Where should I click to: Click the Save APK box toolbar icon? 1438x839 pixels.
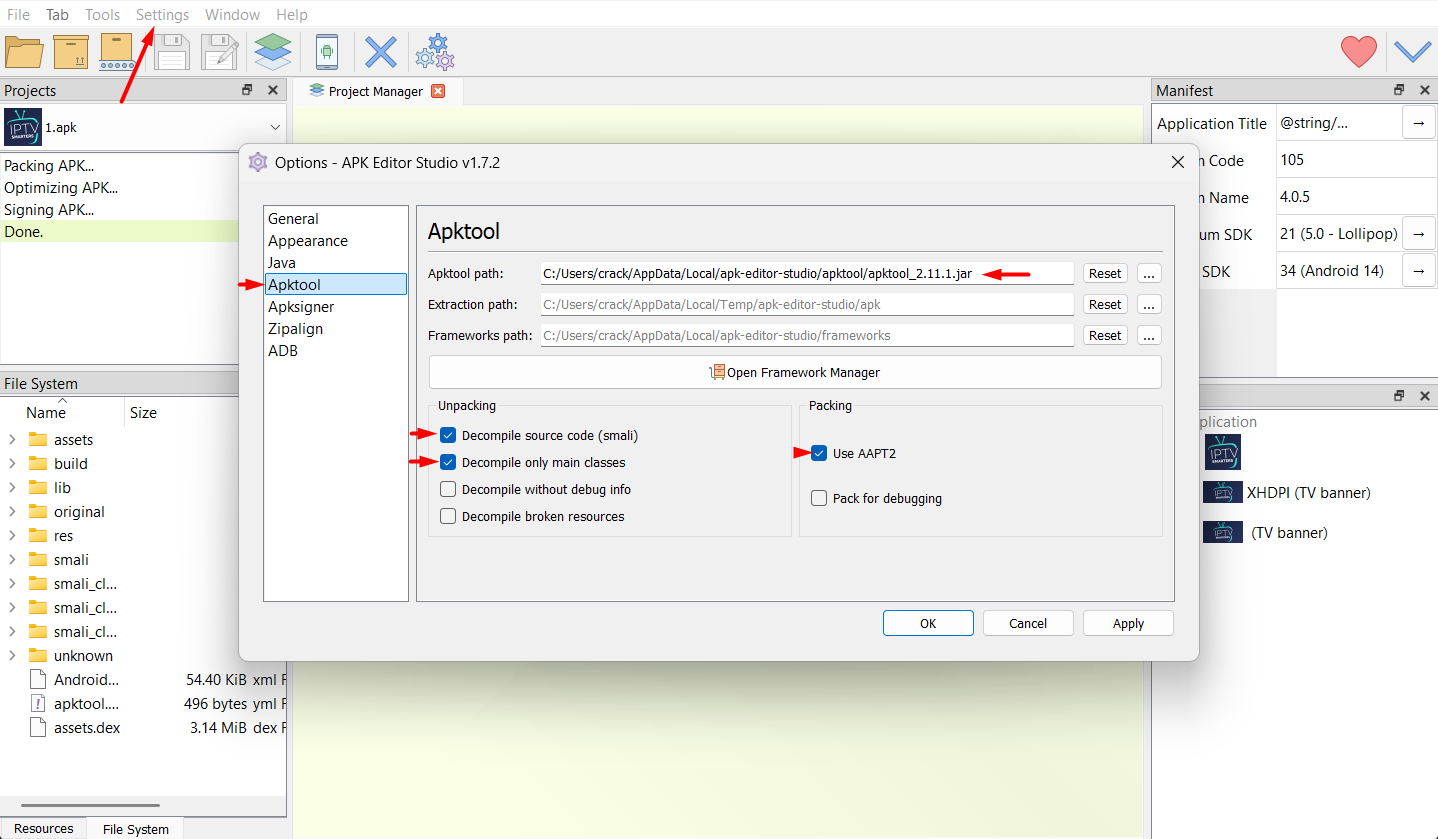[x=71, y=52]
